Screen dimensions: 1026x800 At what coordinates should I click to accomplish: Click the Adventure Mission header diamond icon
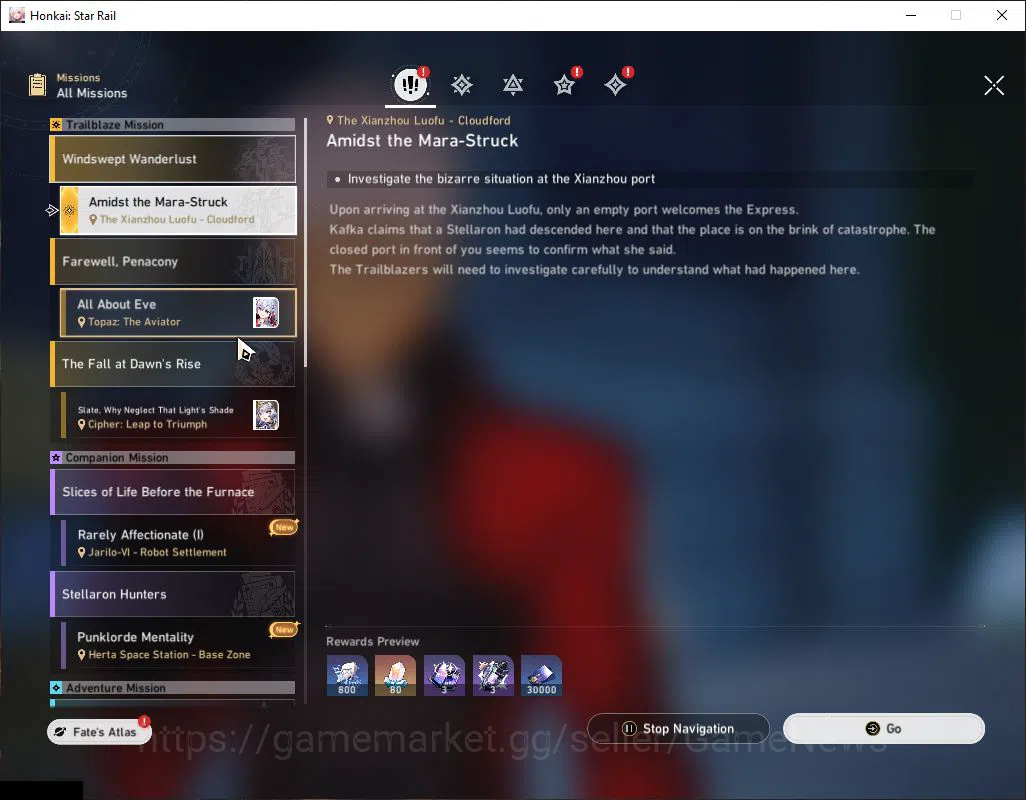(x=56, y=687)
